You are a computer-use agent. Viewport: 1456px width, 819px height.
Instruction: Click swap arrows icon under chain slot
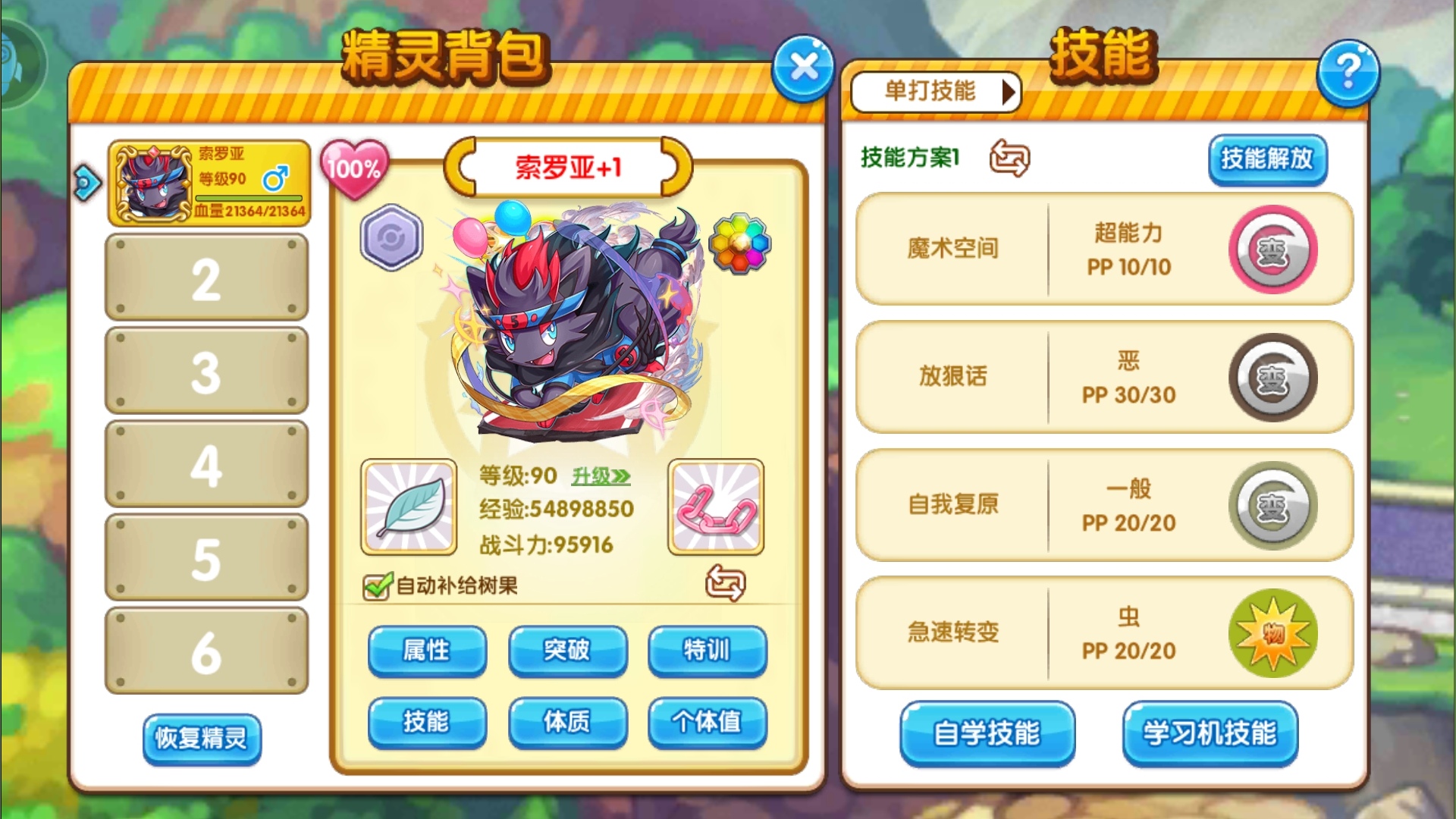click(725, 583)
